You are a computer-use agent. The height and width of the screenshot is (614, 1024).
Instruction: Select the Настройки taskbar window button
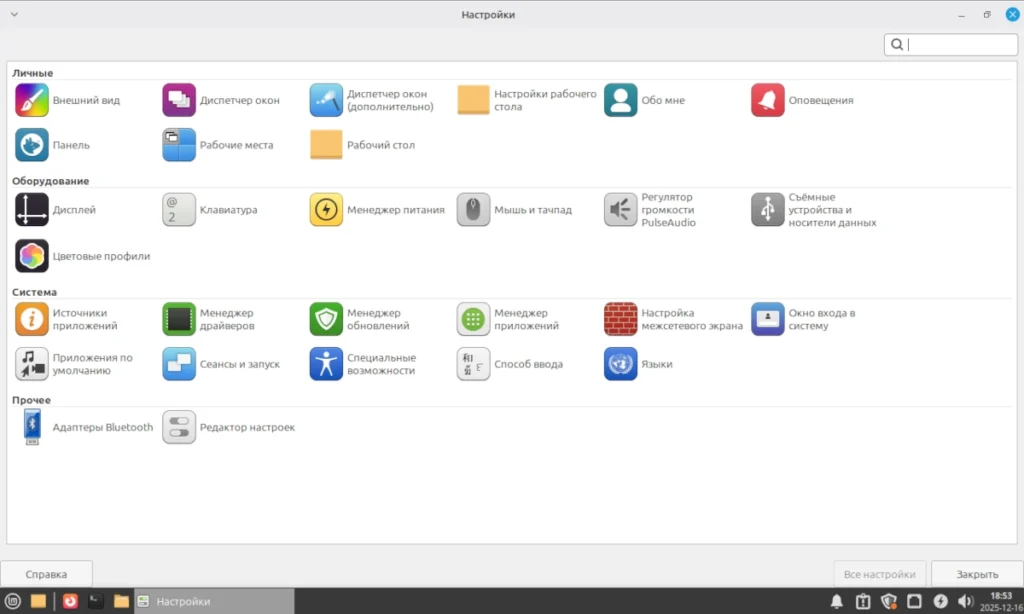point(214,601)
